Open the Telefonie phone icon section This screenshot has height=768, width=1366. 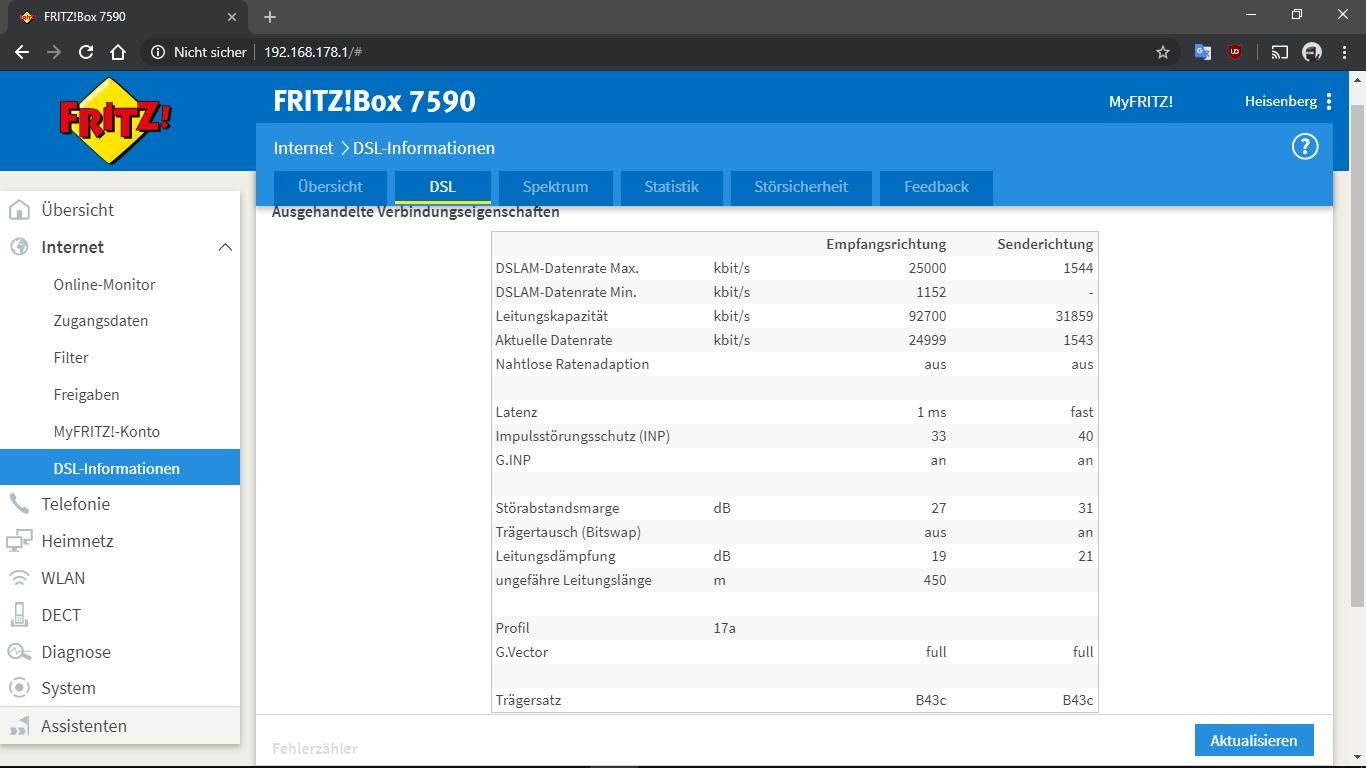click(x=19, y=504)
